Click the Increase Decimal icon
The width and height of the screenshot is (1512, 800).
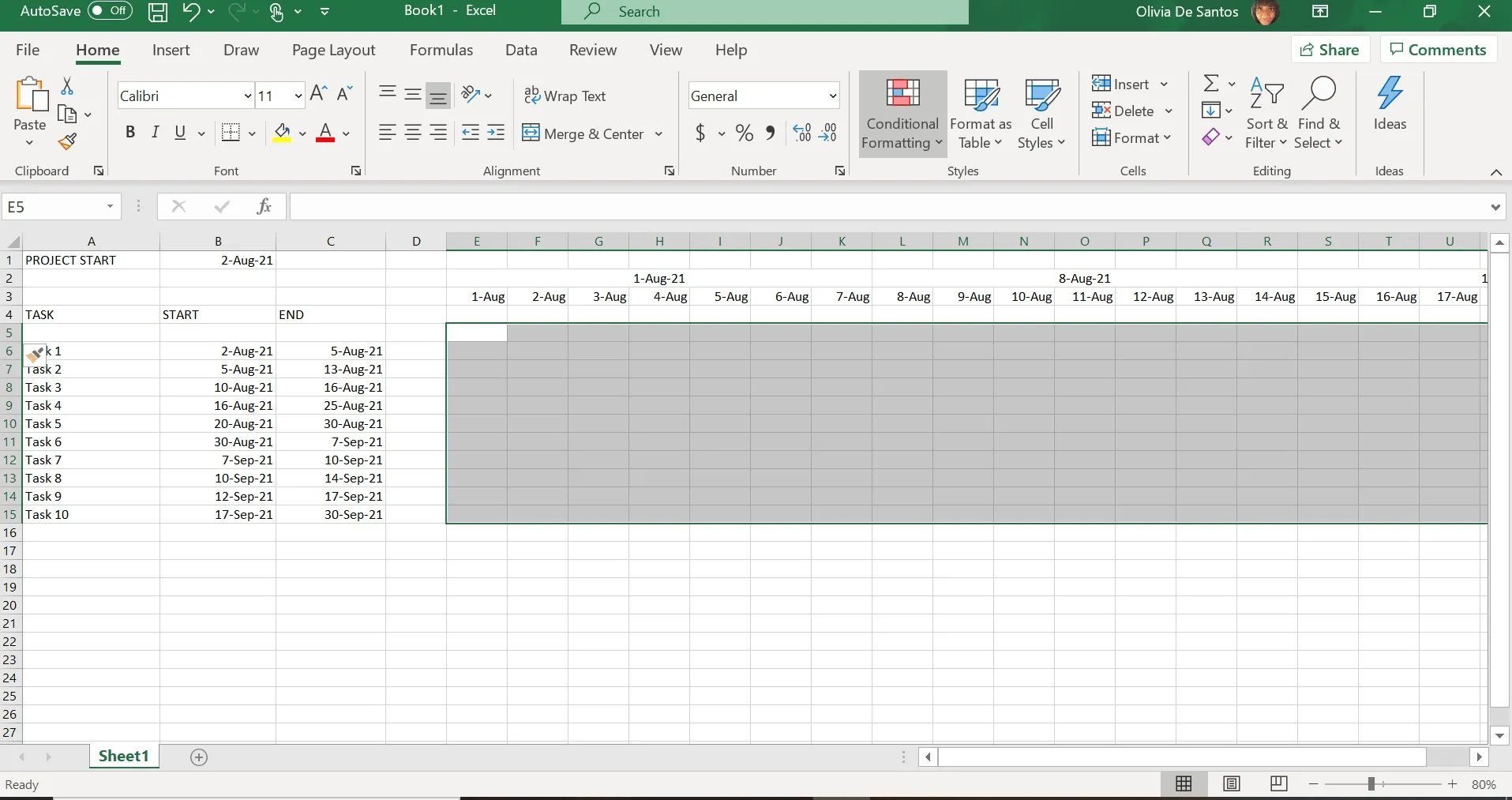801,133
